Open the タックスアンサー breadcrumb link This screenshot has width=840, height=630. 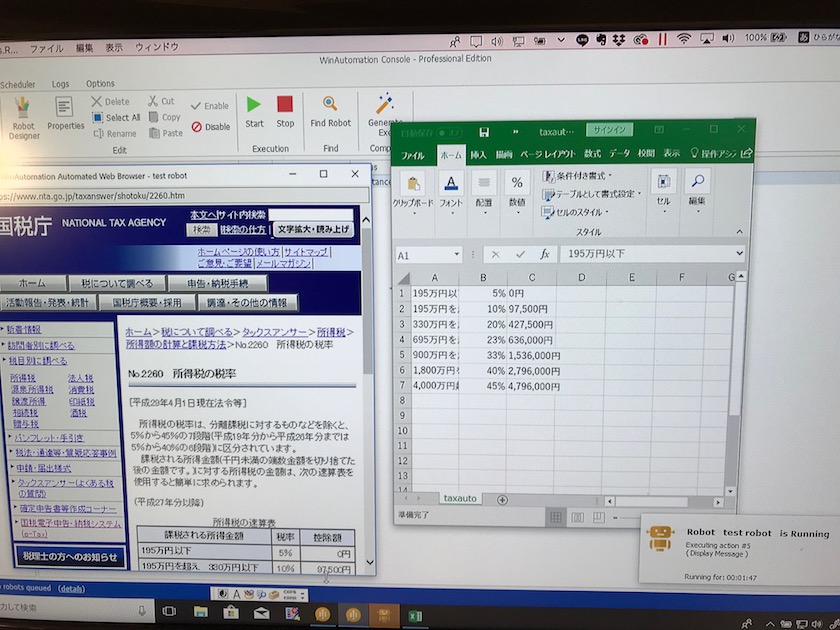[275, 332]
